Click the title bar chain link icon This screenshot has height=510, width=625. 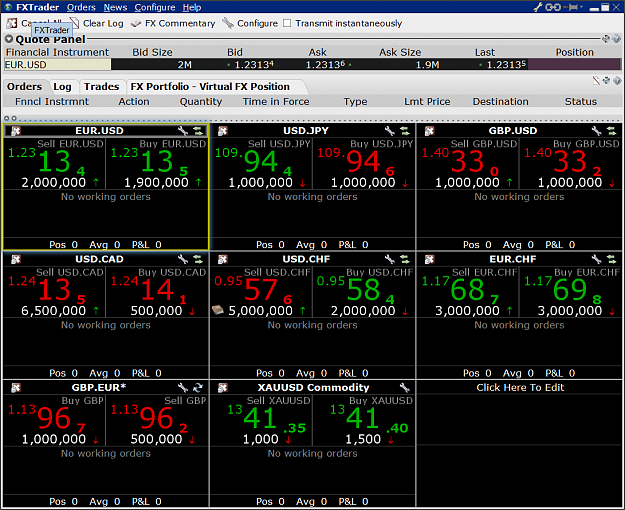click(x=553, y=7)
